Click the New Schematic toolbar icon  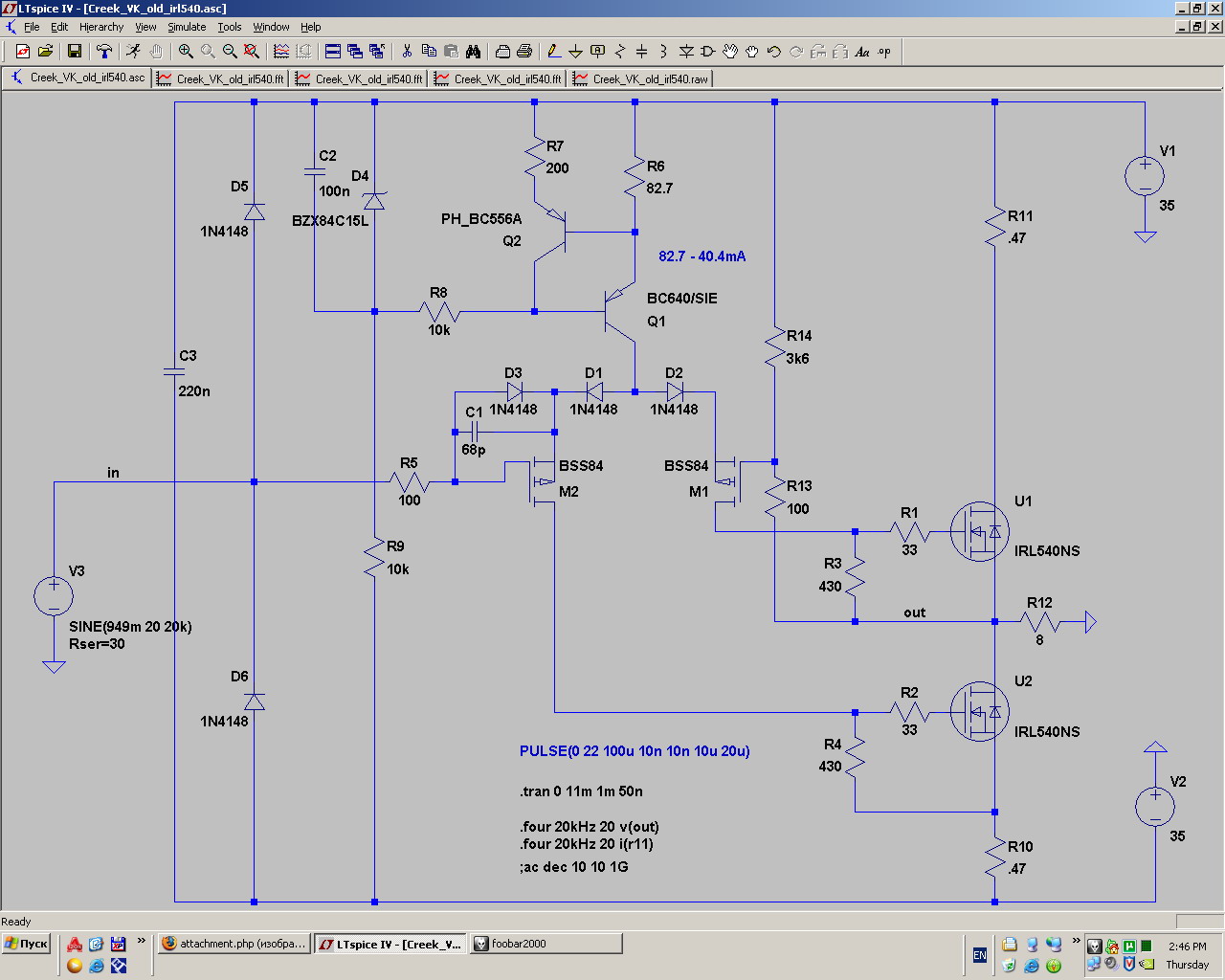click(23, 52)
